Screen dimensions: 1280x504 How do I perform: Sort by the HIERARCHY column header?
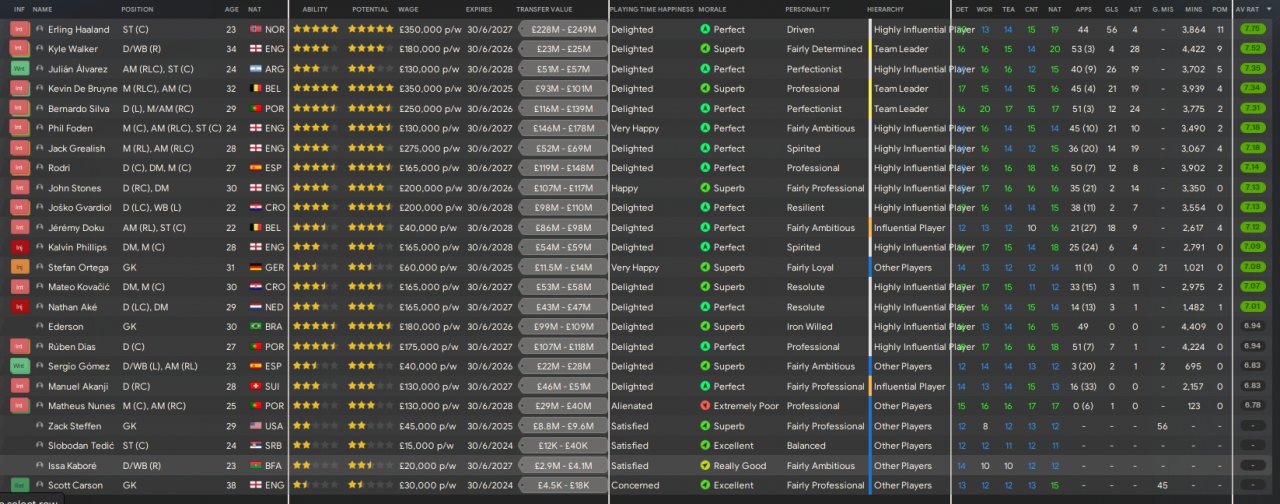click(x=886, y=9)
